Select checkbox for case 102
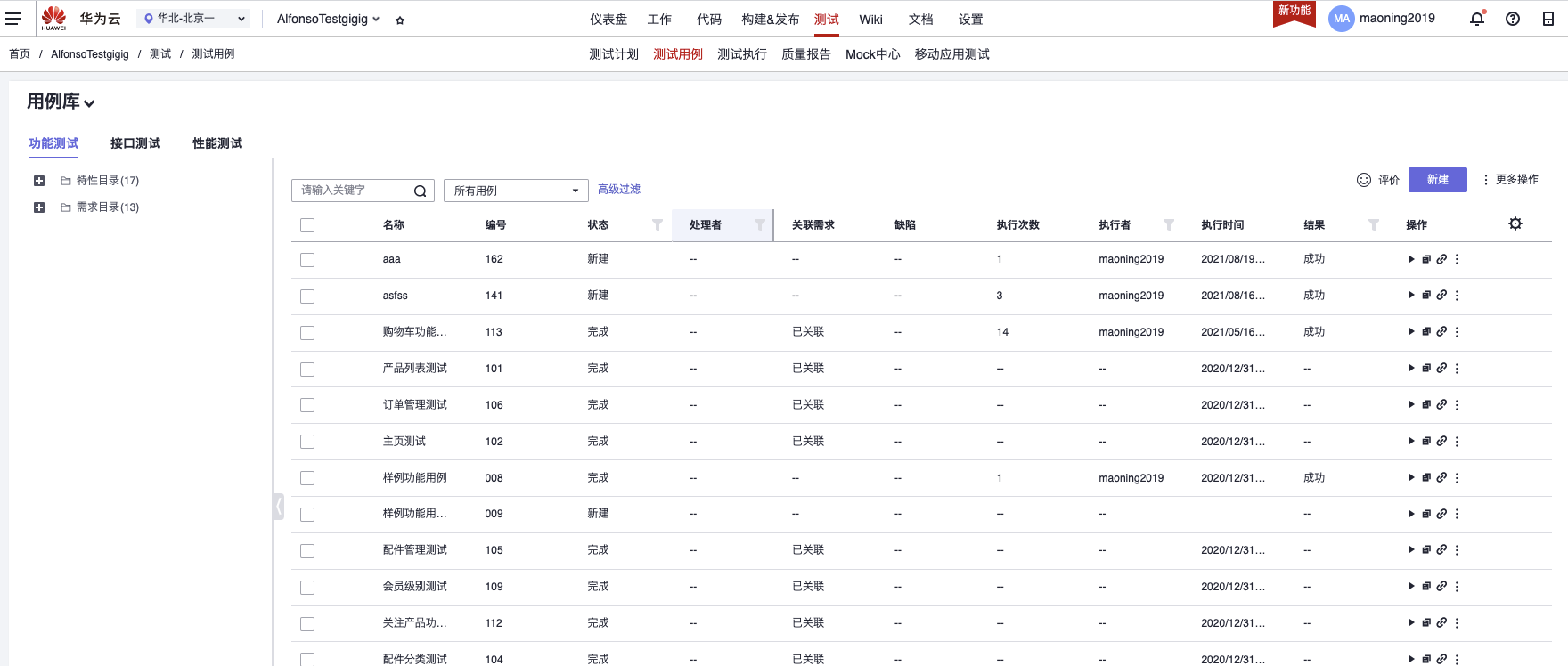The image size is (1568, 666). 307,442
